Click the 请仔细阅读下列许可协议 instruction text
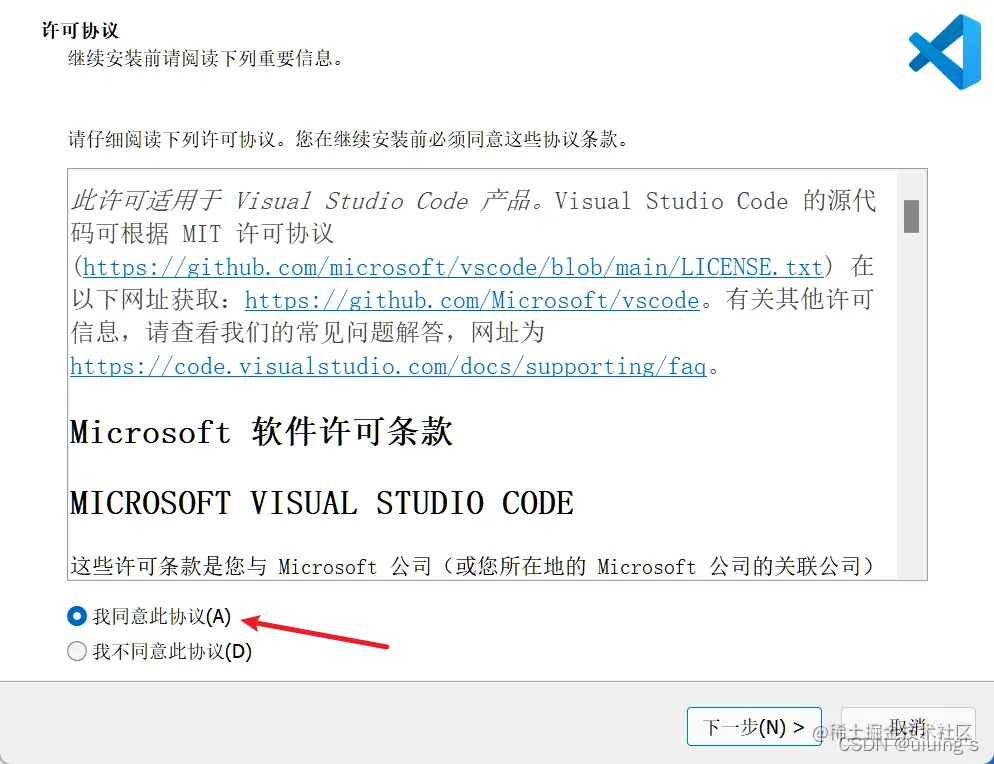The image size is (994, 764). click(348, 139)
